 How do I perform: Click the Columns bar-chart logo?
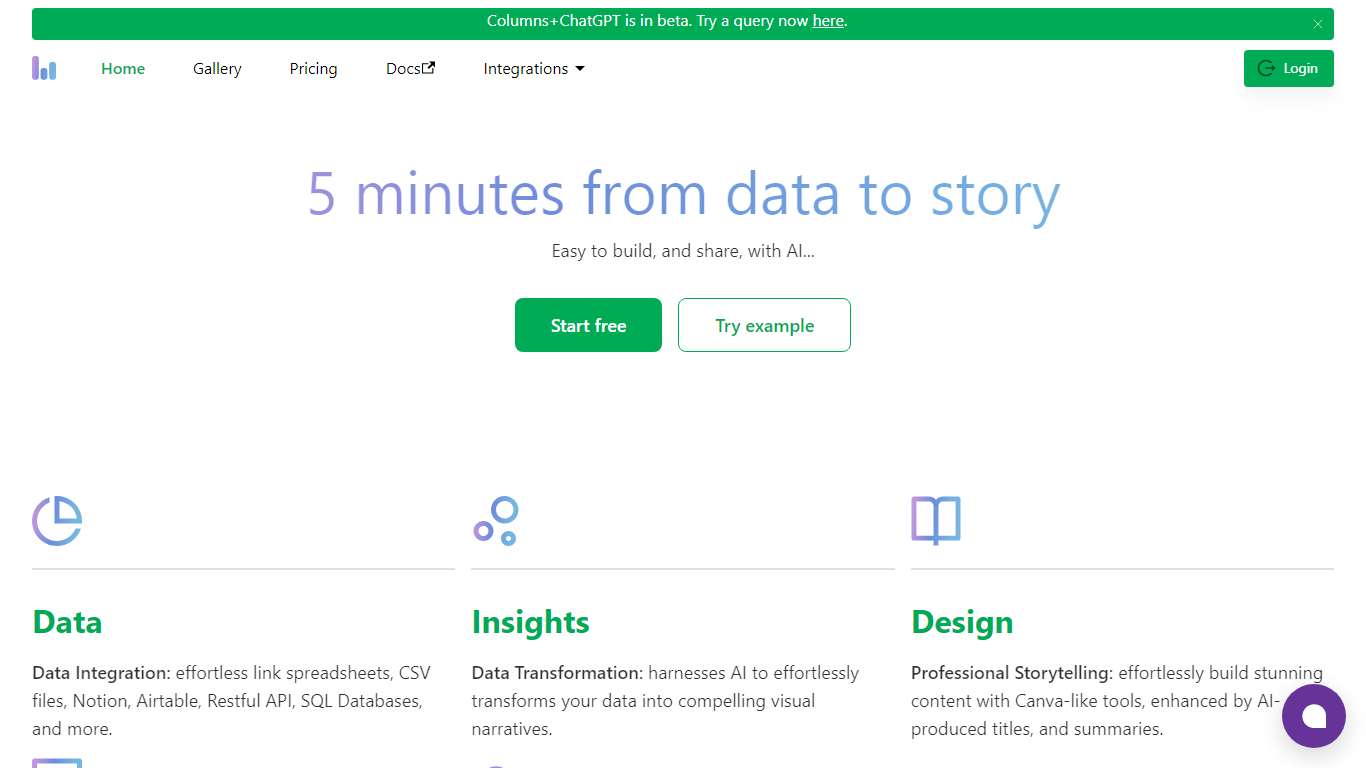pos(44,68)
